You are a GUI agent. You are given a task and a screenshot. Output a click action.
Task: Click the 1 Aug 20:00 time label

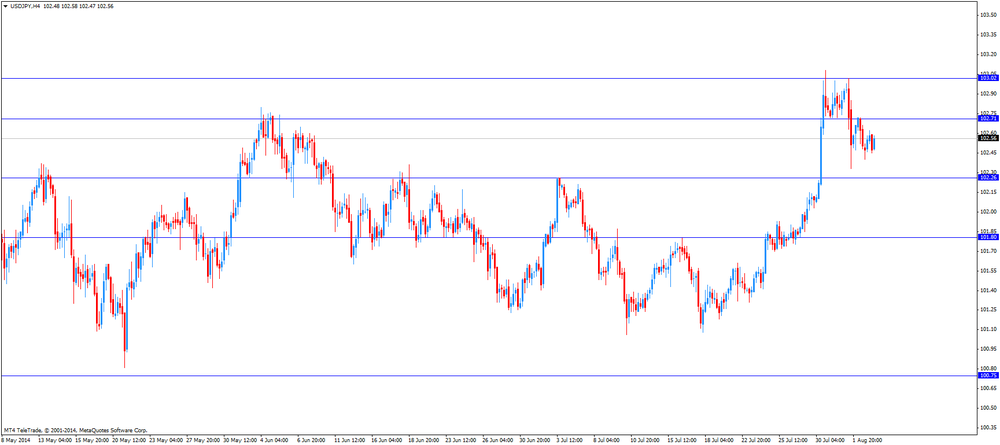(868, 440)
